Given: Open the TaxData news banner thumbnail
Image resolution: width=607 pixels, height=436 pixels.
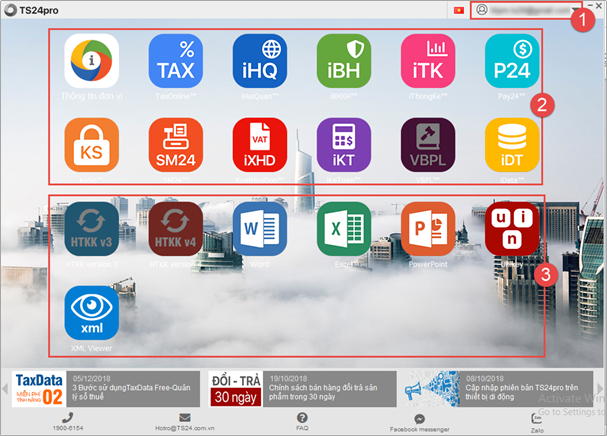Looking at the screenshot, I should coord(39,389).
